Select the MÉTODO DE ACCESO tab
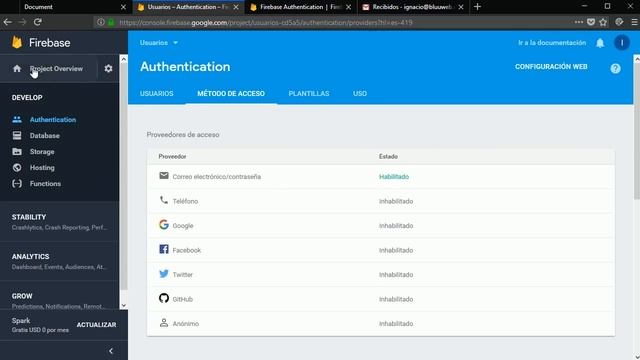Image resolution: width=640 pixels, height=360 pixels. [x=231, y=93]
